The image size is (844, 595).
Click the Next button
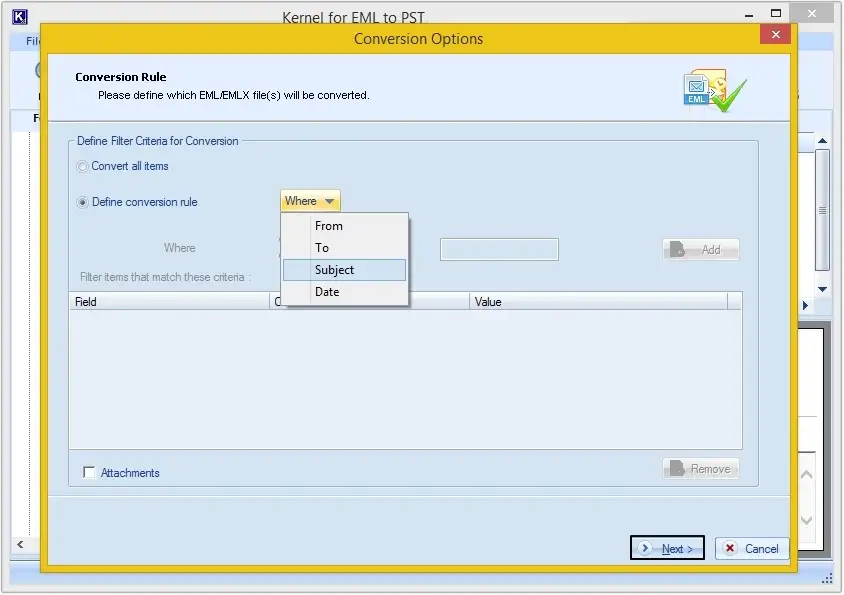pyautogui.click(x=667, y=548)
